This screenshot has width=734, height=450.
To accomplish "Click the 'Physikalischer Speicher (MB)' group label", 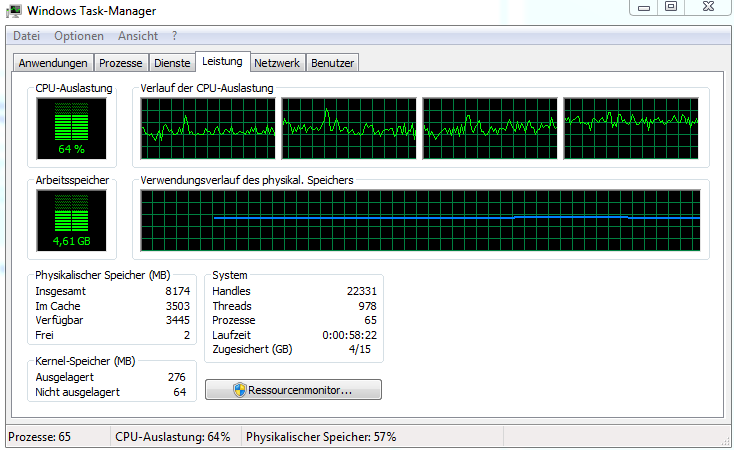I will (103, 275).
